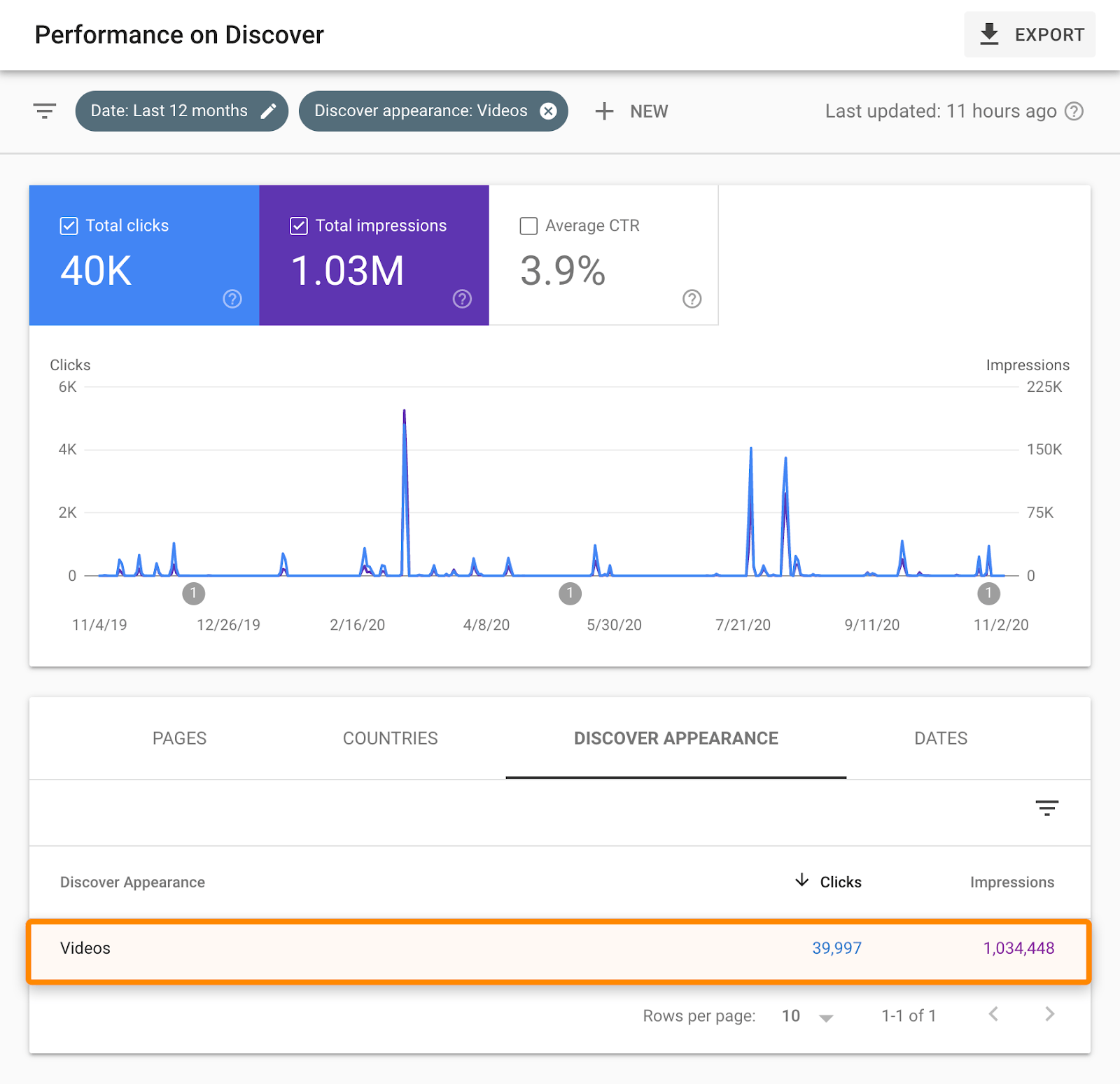Enable the Average CTR checkbox
Screen dimensions: 1120x1084
click(528, 226)
